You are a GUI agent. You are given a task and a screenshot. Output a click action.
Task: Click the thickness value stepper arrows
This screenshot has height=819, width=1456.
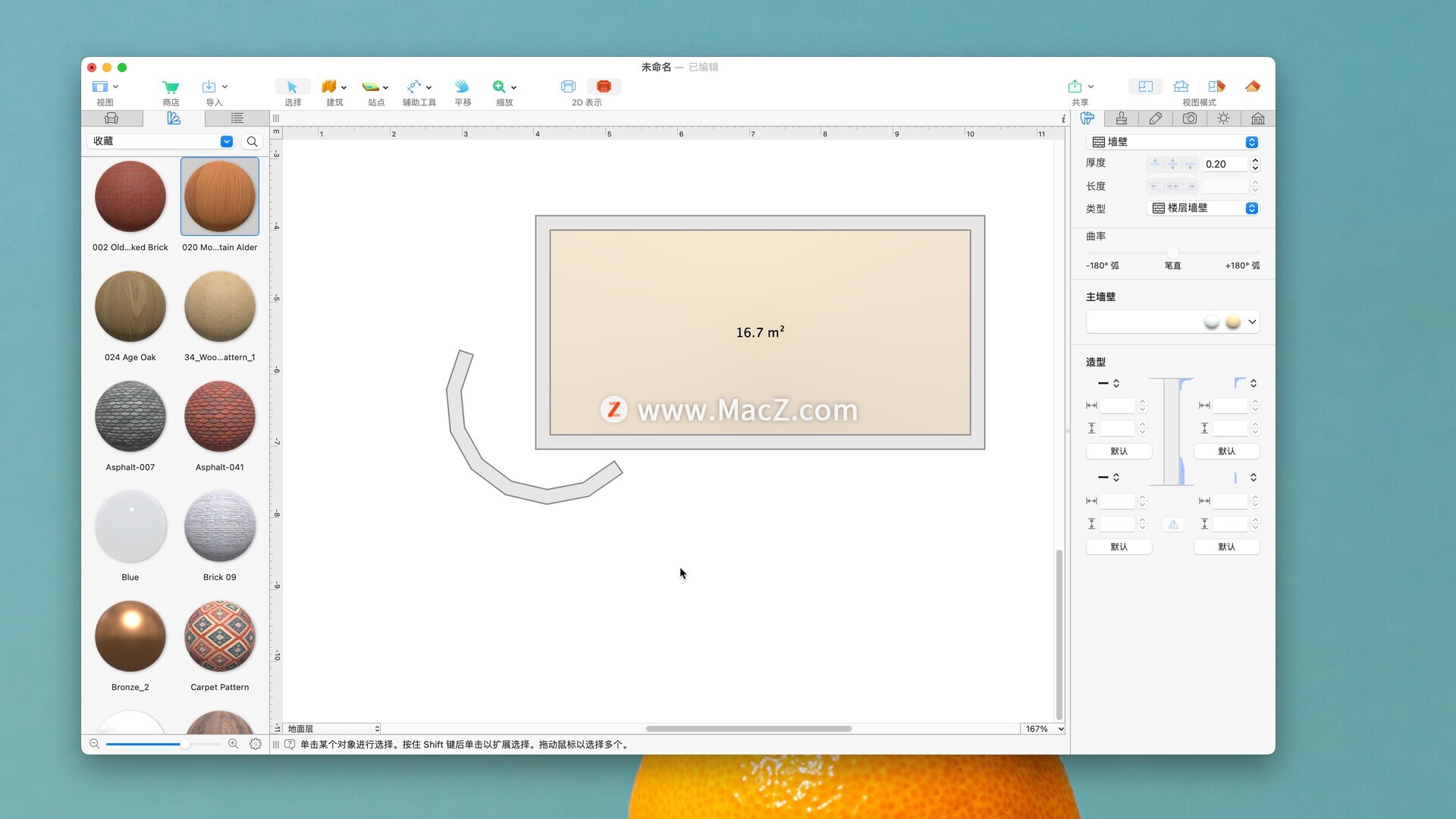tap(1255, 164)
